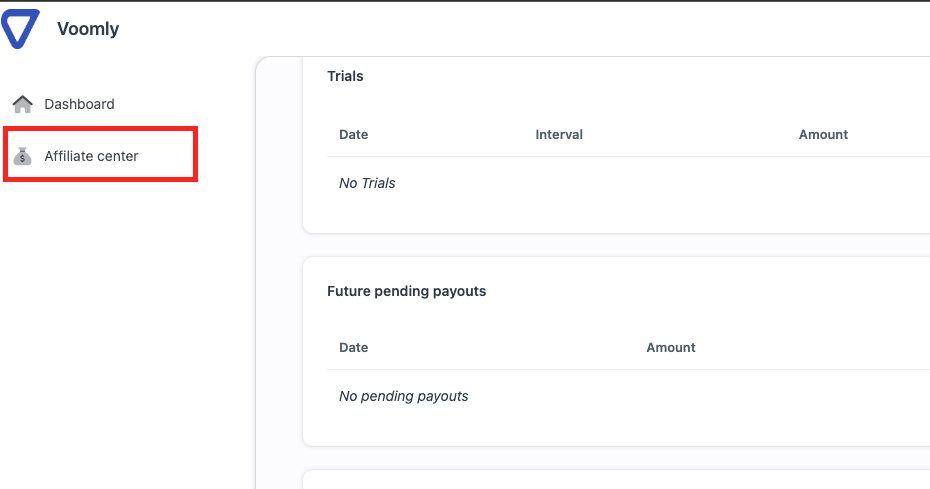The width and height of the screenshot is (930, 489).
Task: Click the Voomly brand name text
Action: coord(88,28)
